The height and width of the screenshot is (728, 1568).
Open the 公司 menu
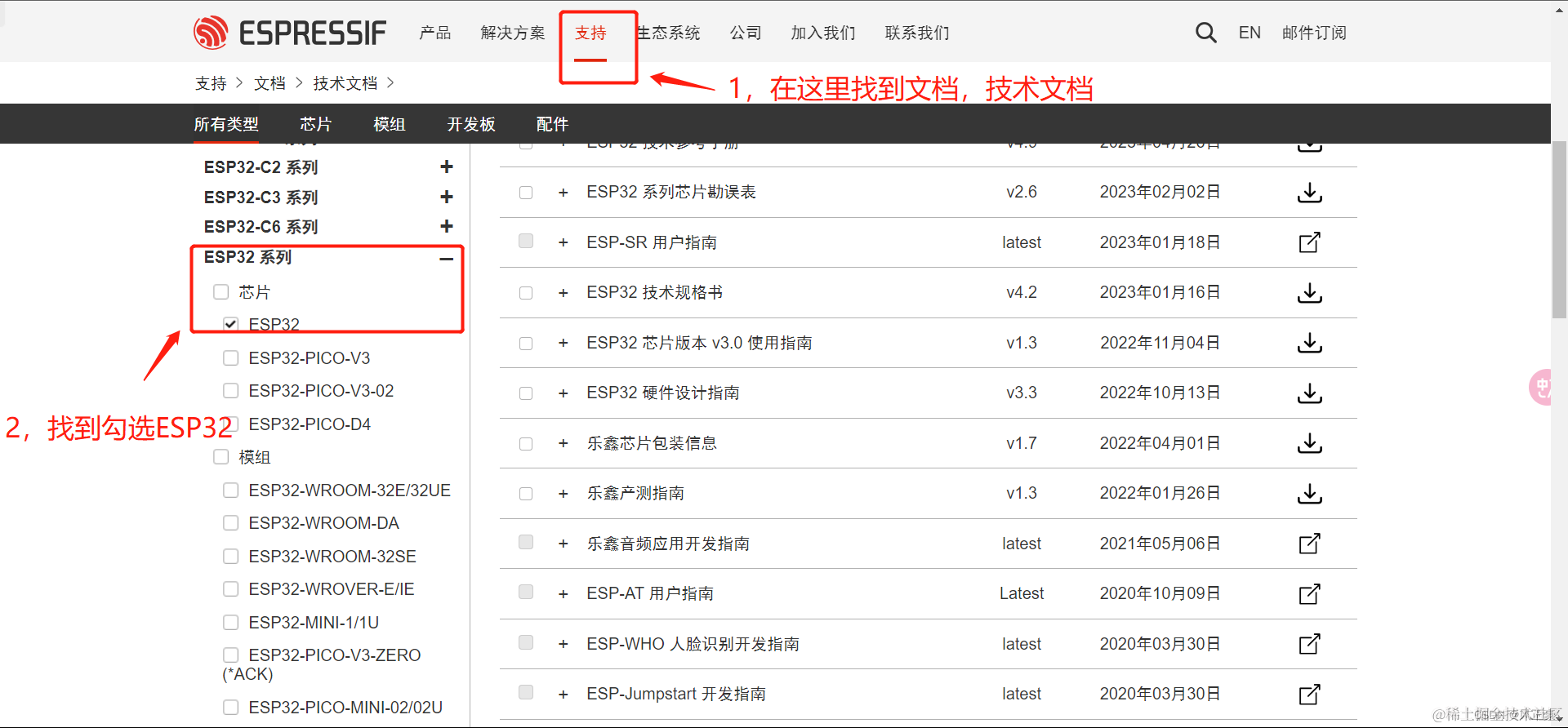point(746,33)
